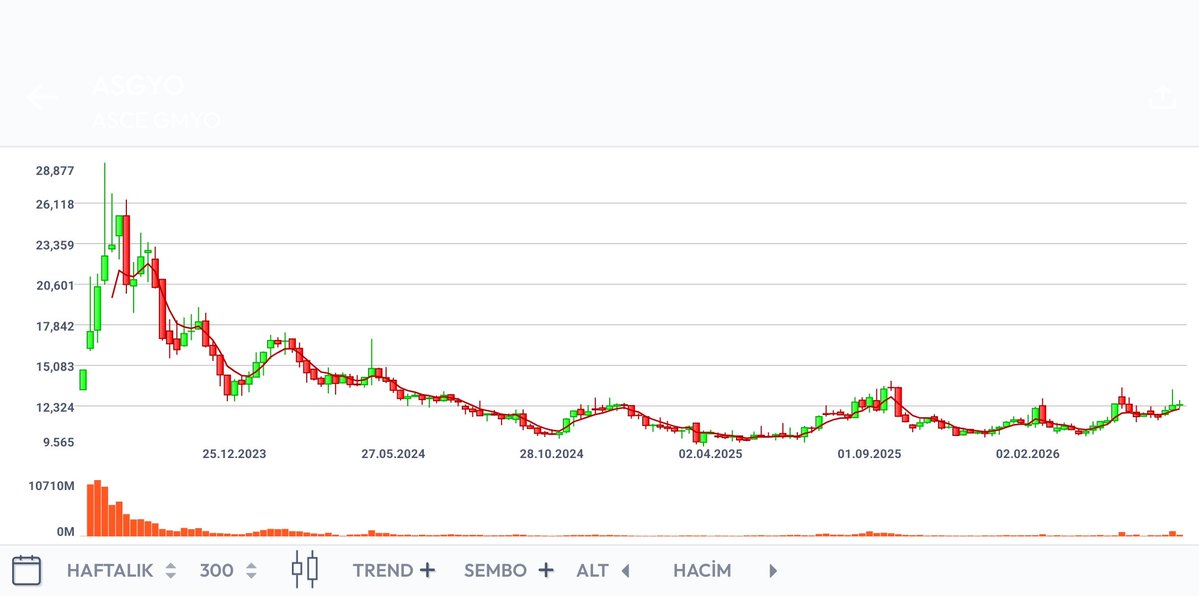Screen dimensions: 1199x596
Task: Click the 0M volume axis label
Action: [x=66, y=531]
